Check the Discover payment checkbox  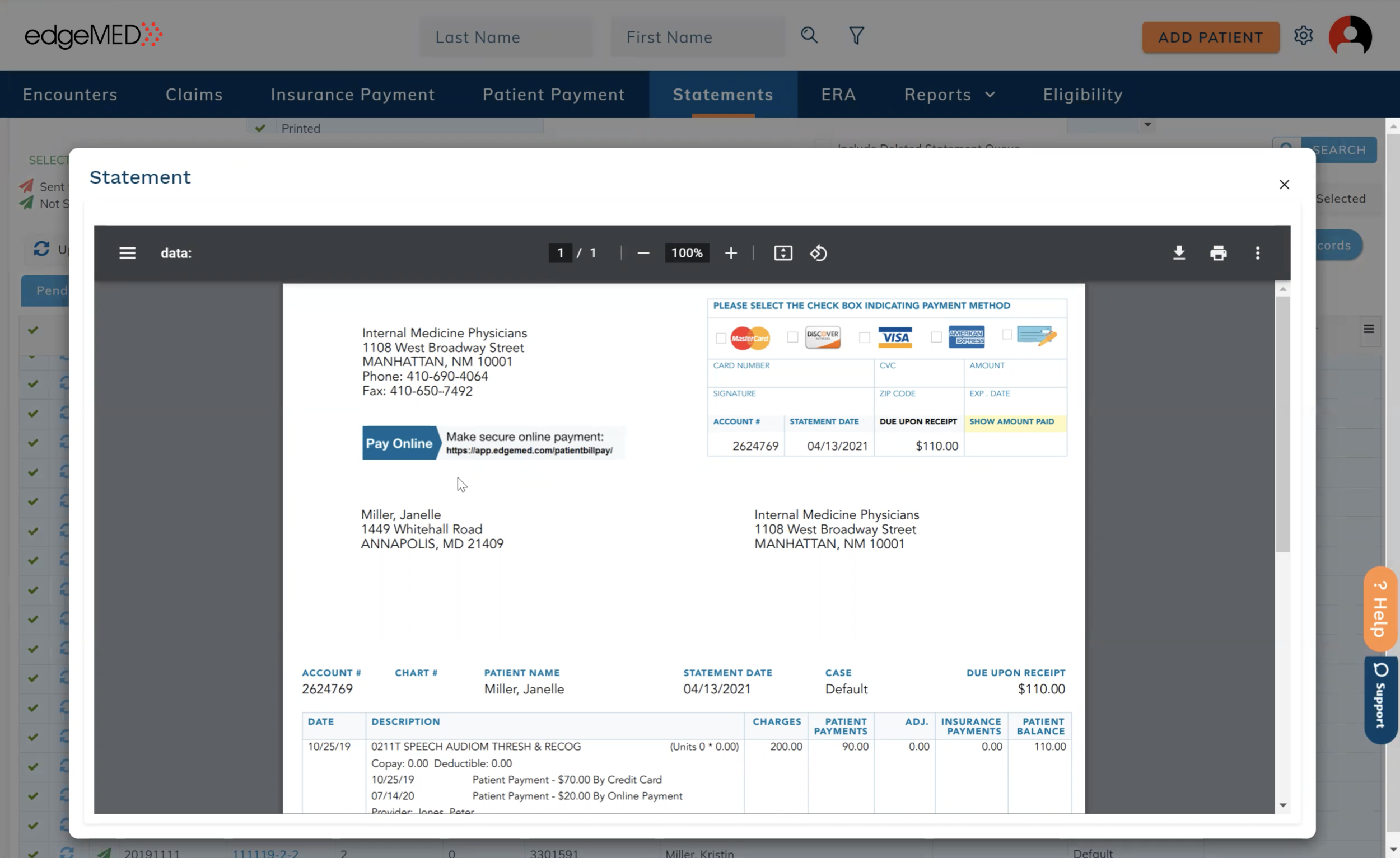pyautogui.click(x=792, y=337)
